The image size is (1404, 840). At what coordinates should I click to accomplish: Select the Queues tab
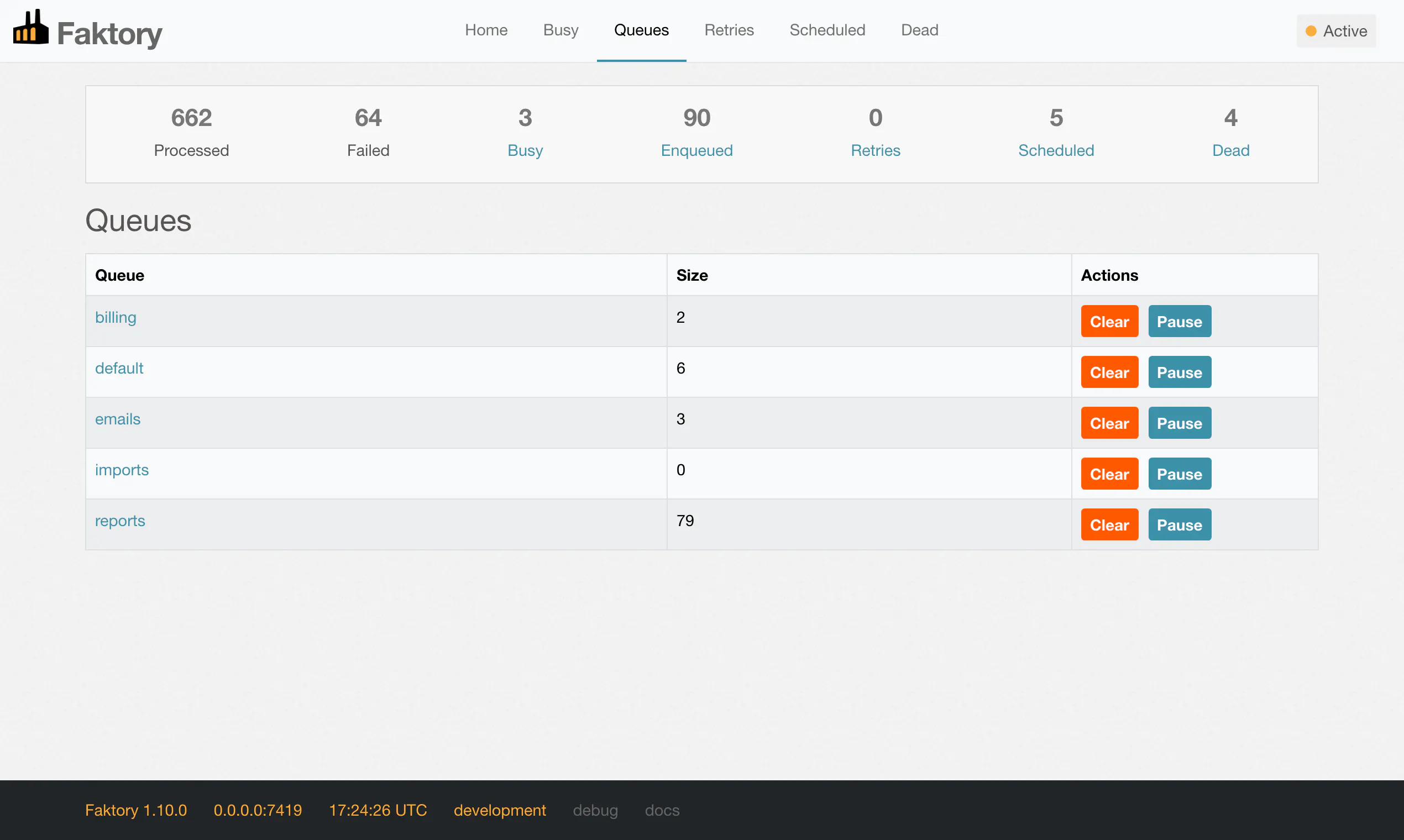coord(641,30)
